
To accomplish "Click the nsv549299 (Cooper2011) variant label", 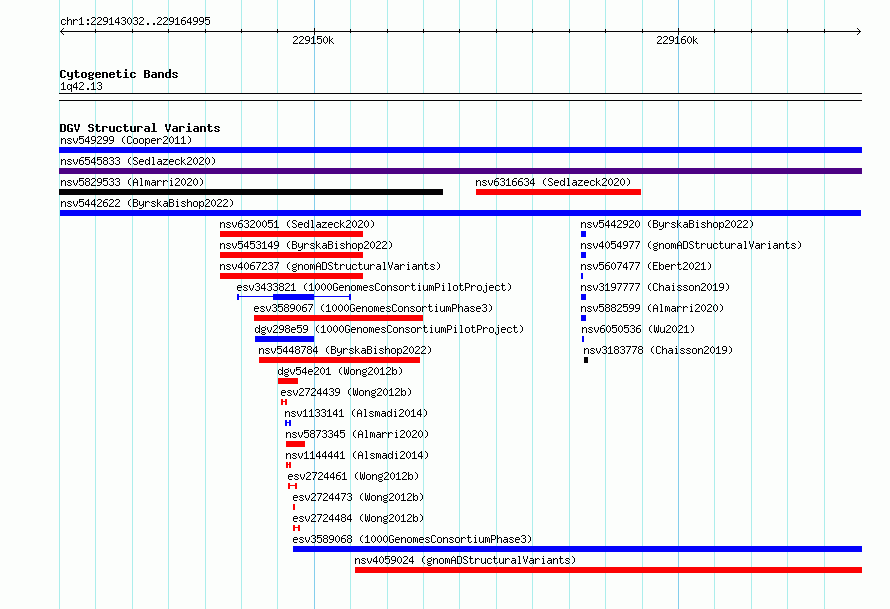I will [126, 140].
